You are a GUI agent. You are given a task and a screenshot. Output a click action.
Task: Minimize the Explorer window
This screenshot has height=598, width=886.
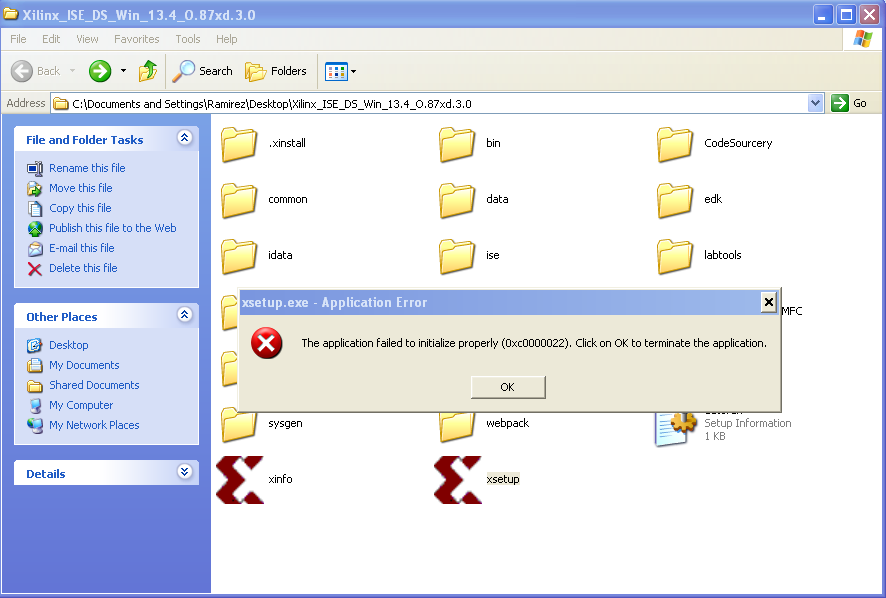tap(823, 15)
